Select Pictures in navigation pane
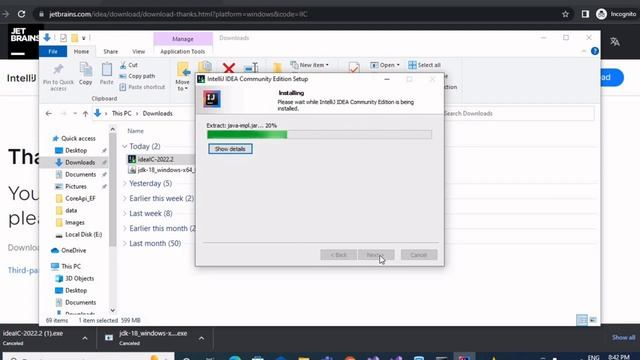Image resolution: width=640 pixels, height=360 pixels. tap(71, 187)
